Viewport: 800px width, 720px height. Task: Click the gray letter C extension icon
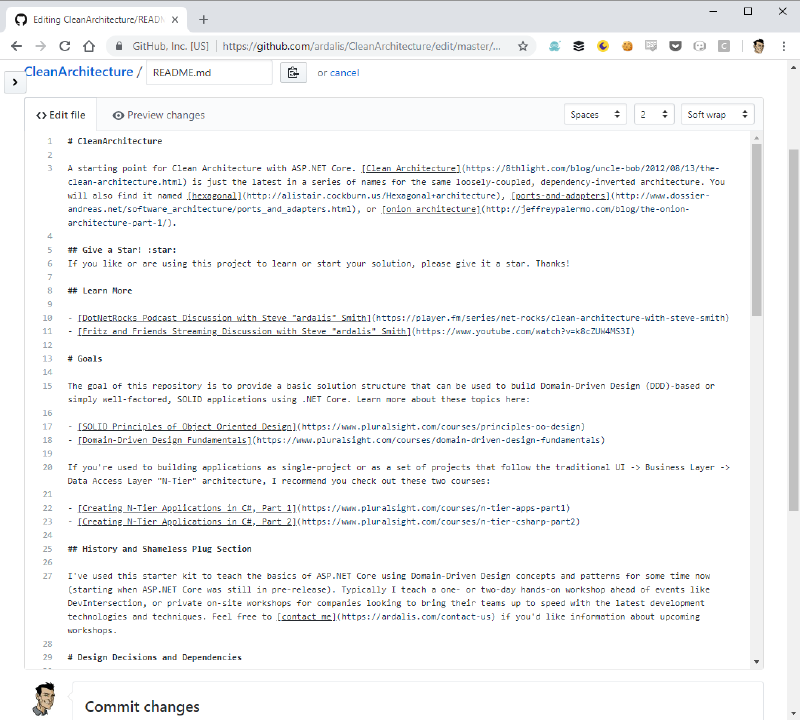[723, 46]
